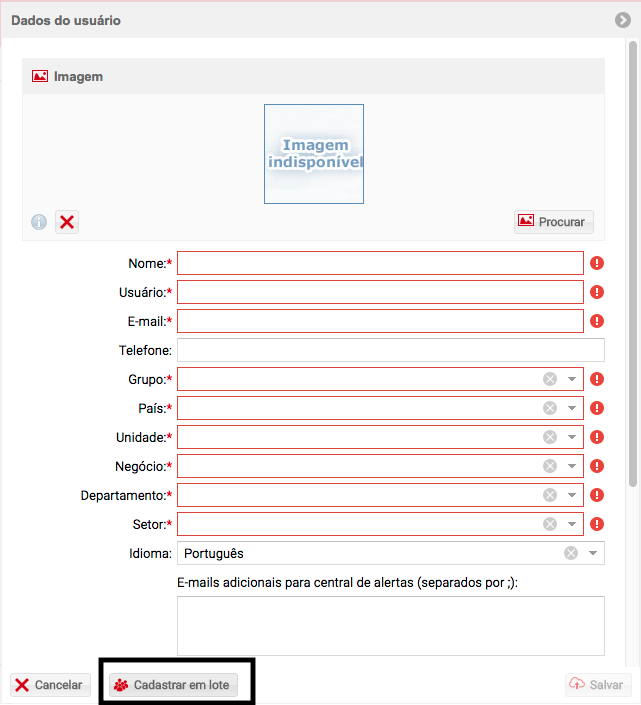
Task: Click the error icon next to Setor
Action: coord(597,524)
